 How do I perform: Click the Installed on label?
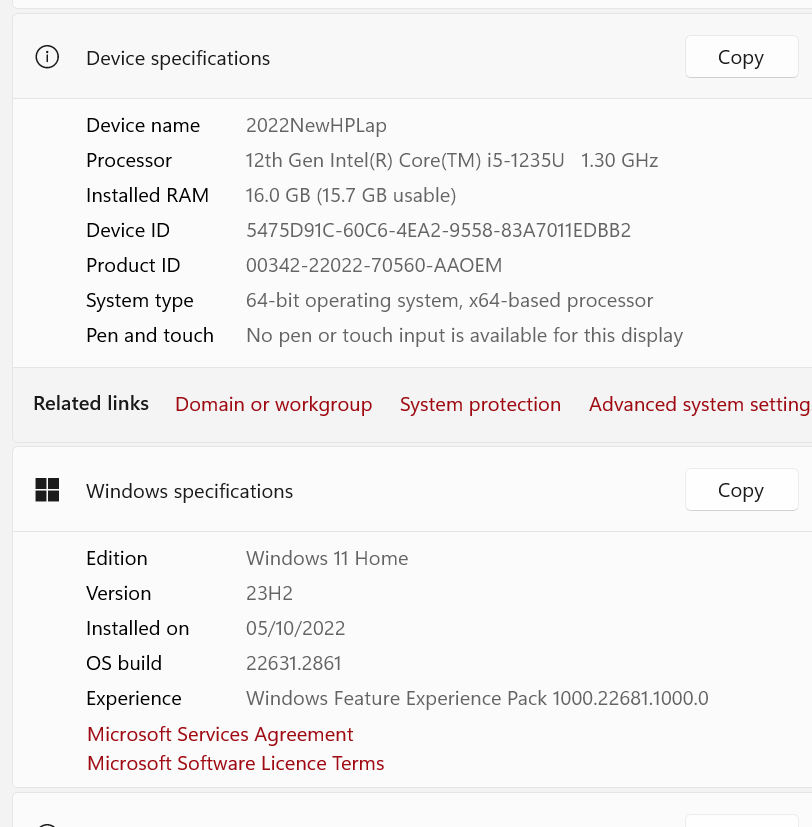coord(137,628)
